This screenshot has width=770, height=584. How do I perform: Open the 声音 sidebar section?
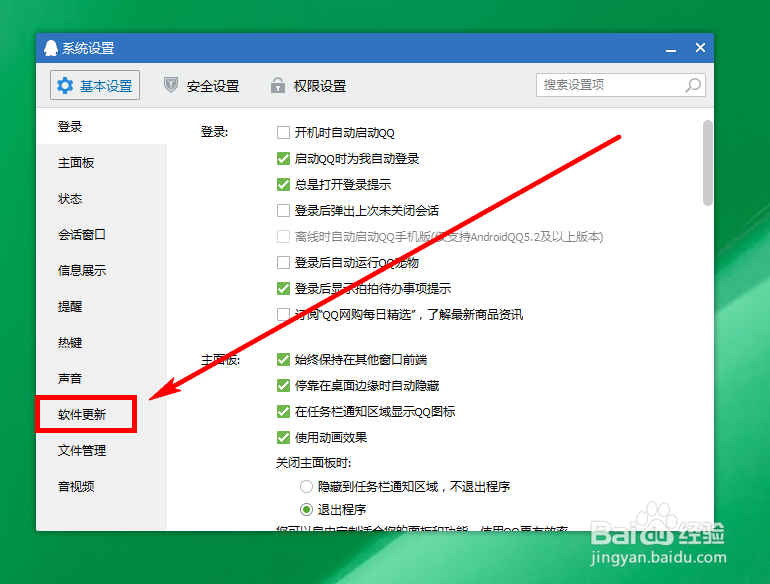pos(102,378)
